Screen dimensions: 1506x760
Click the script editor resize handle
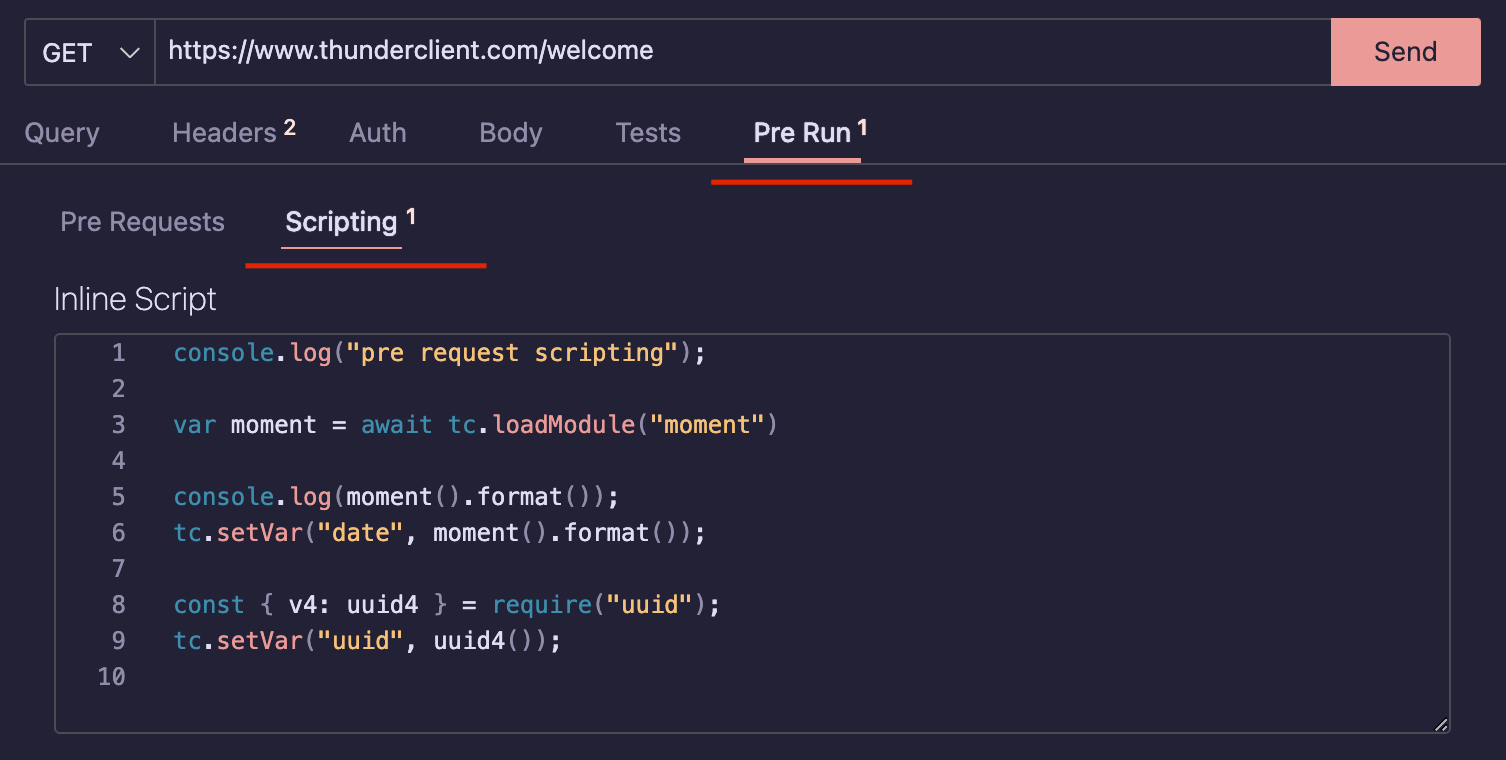click(x=1440, y=724)
